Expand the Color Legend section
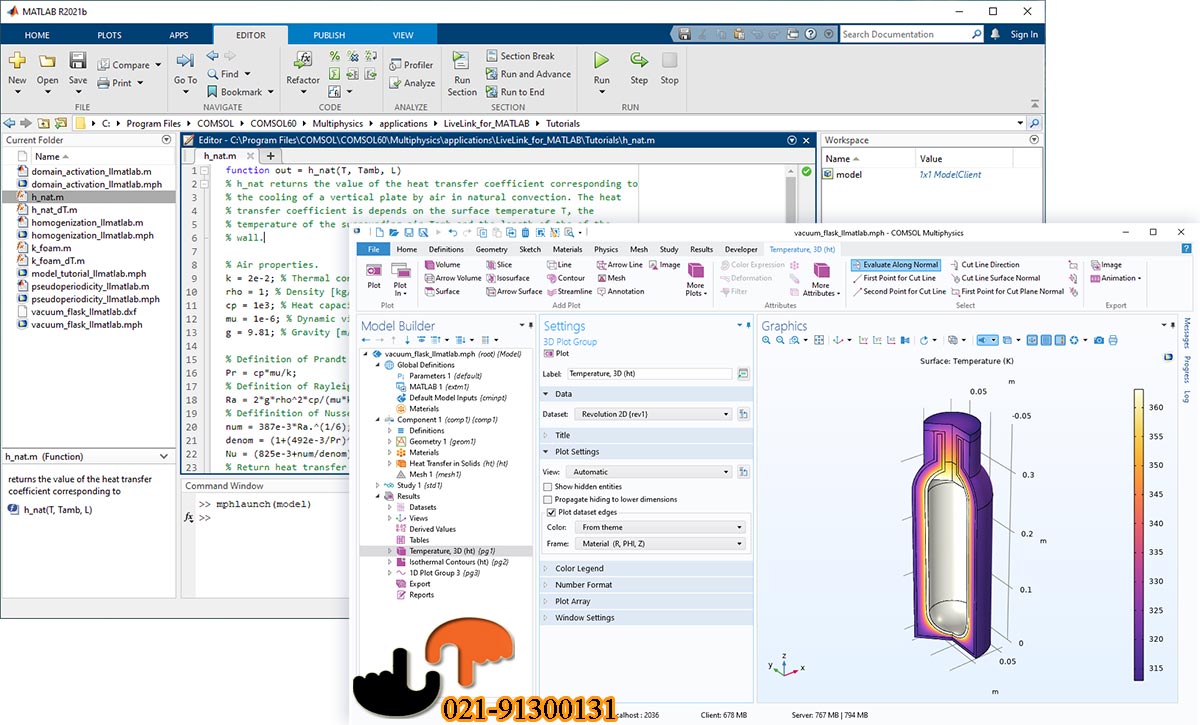Screen dimensions: 1200x725 579,568
